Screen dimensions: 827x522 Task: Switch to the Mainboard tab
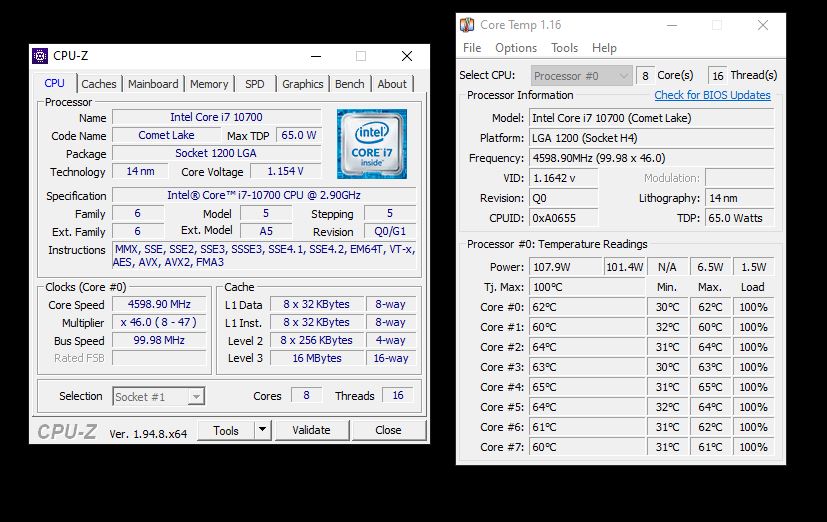tap(153, 84)
